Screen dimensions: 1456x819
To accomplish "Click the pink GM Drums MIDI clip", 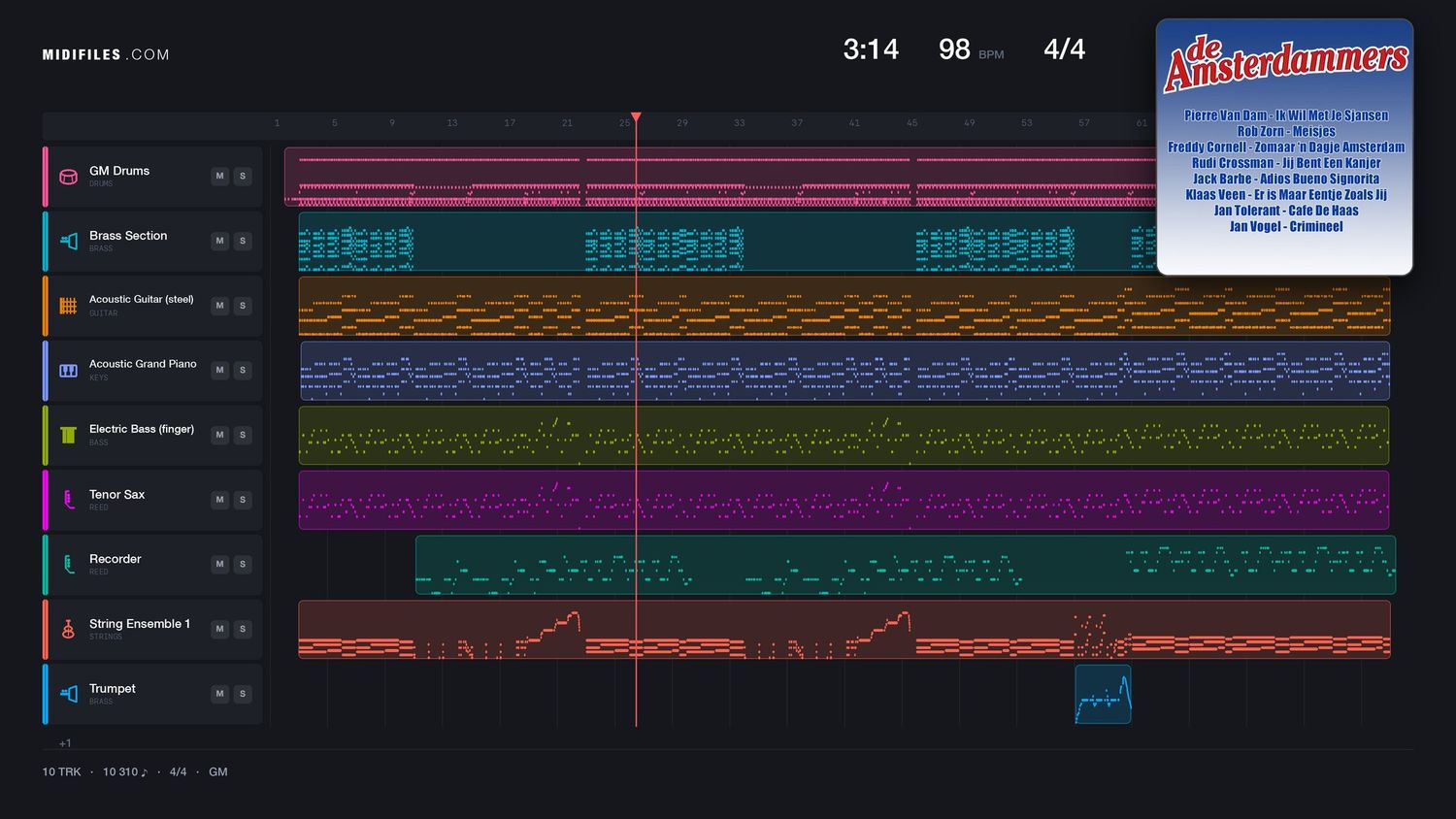I will 720,177.
